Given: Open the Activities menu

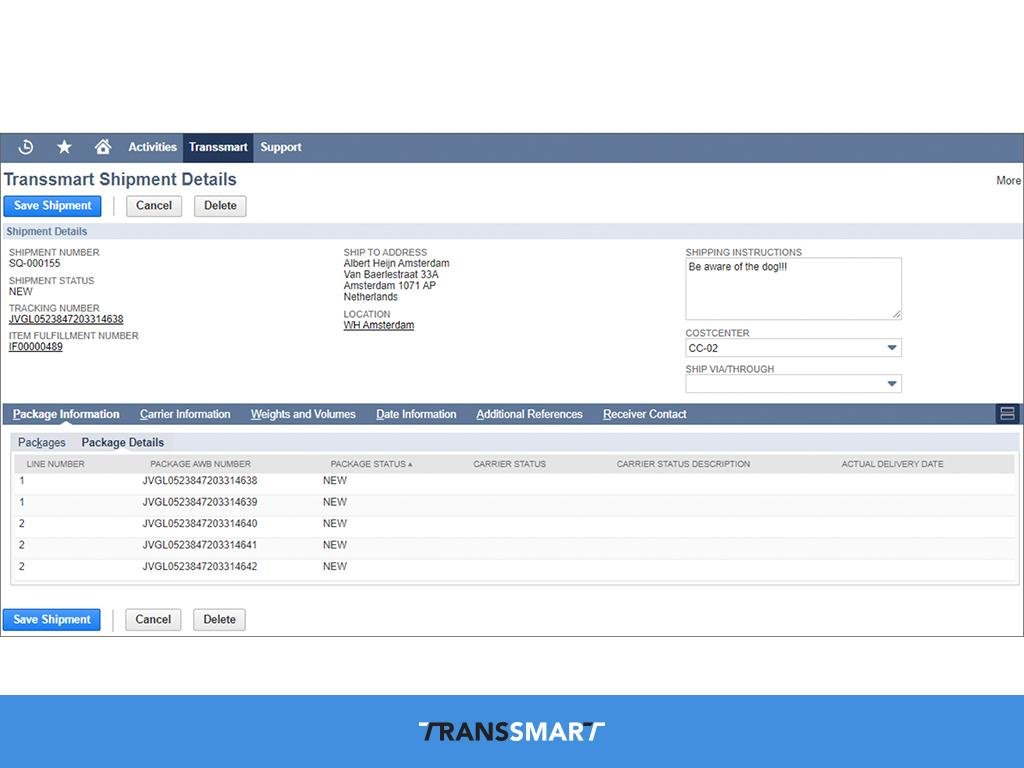Looking at the screenshot, I should (152, 147).
